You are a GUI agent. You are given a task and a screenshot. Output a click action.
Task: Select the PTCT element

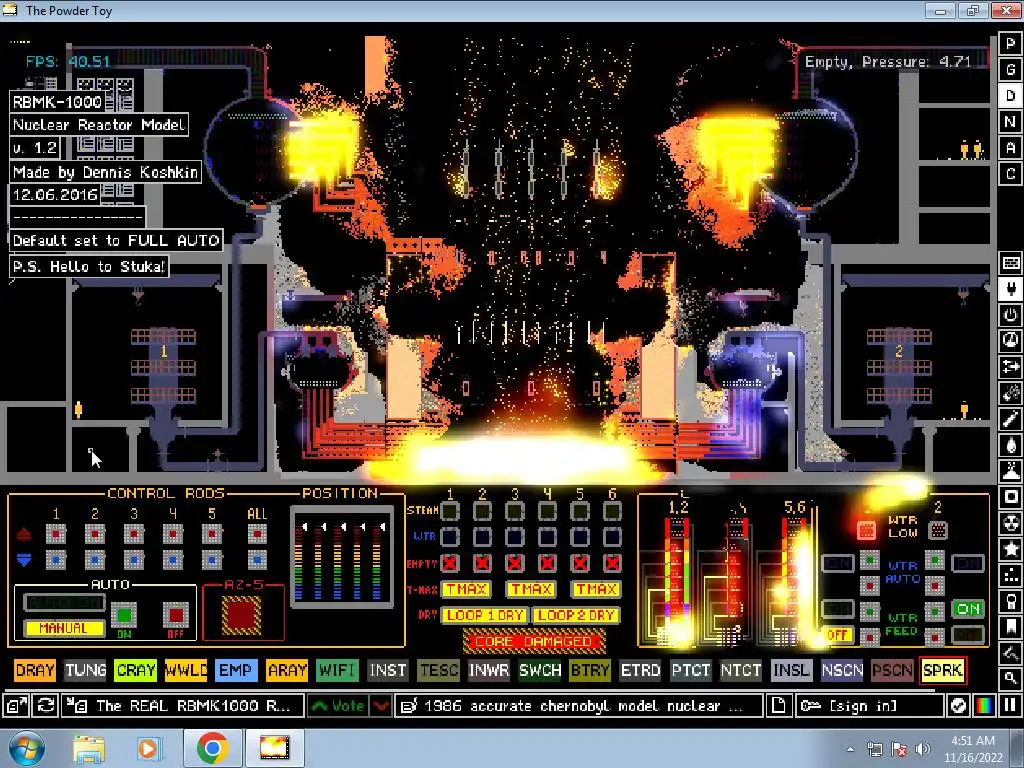691,670
